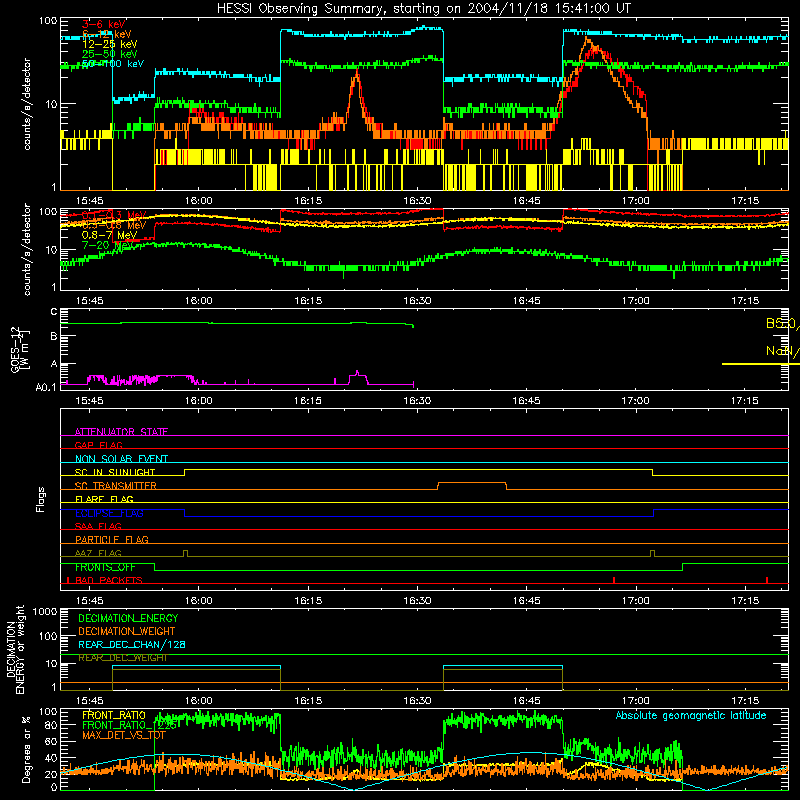Click the "HESSI Observing Summary" plot title
The height and width of the screenshot is (800, 800).
tap(423, 8)
